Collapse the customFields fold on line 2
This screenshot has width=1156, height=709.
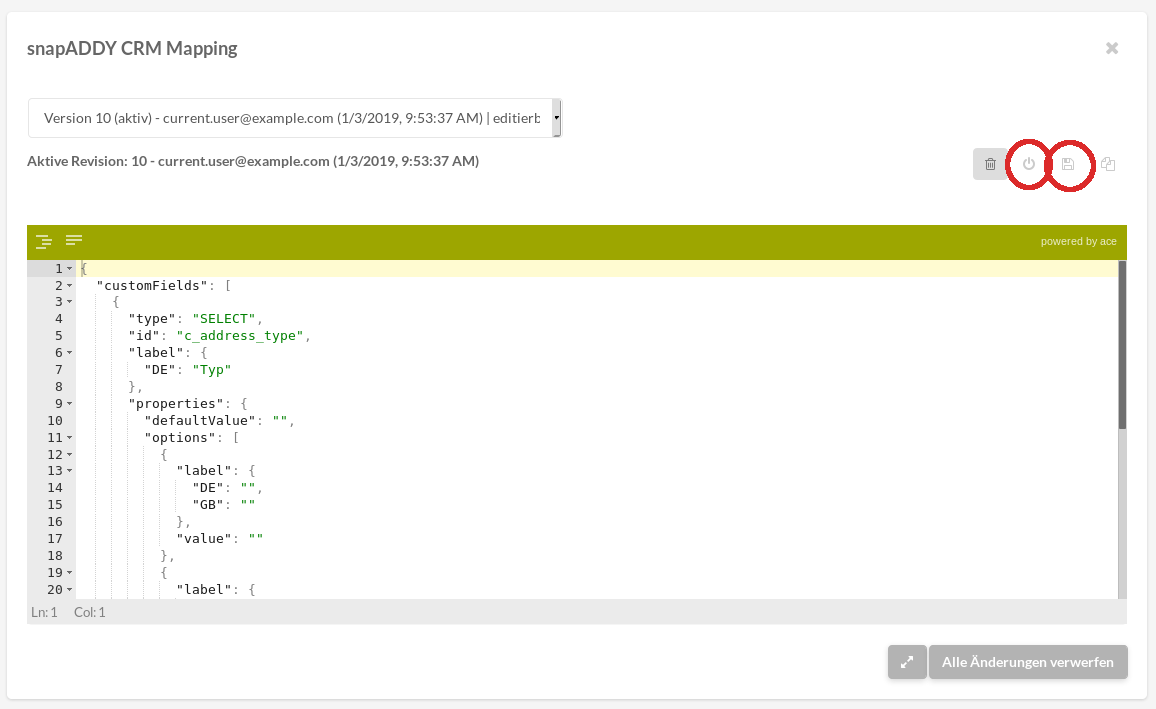pyautogui.click(x=70, y=286)
